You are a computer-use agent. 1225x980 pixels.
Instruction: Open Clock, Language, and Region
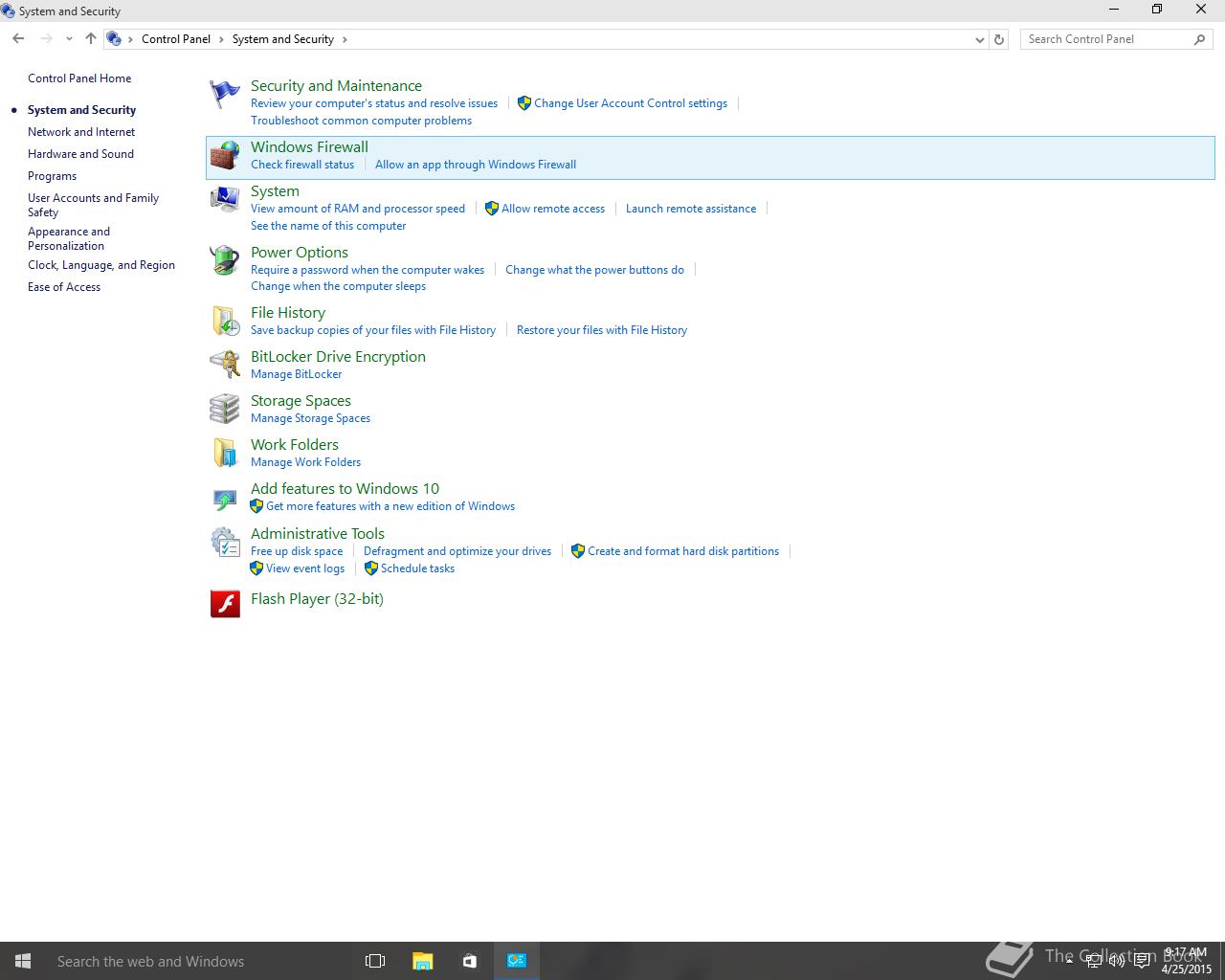(x=101, y=265)
